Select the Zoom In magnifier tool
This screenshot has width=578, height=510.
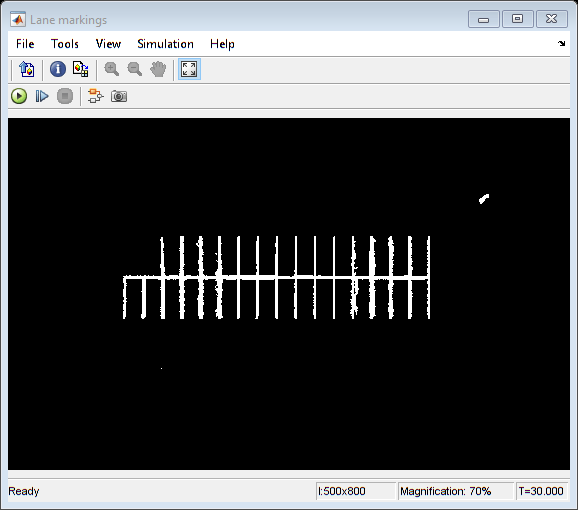pos(111,69)
